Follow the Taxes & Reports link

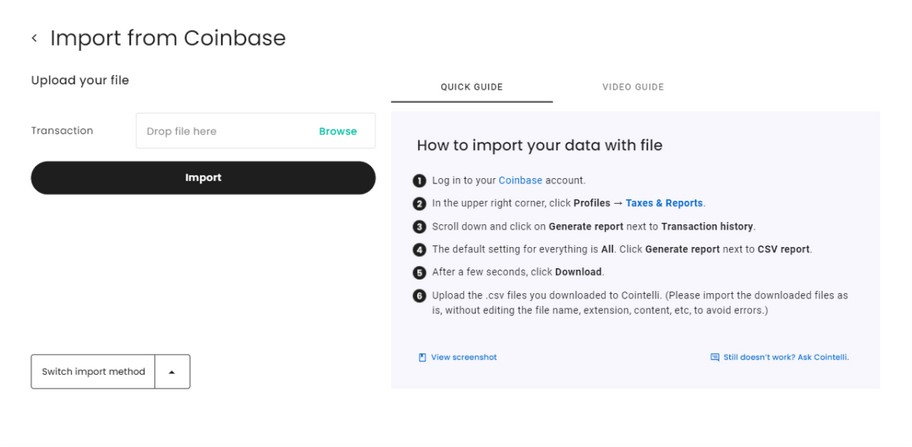tap(664, 203)
